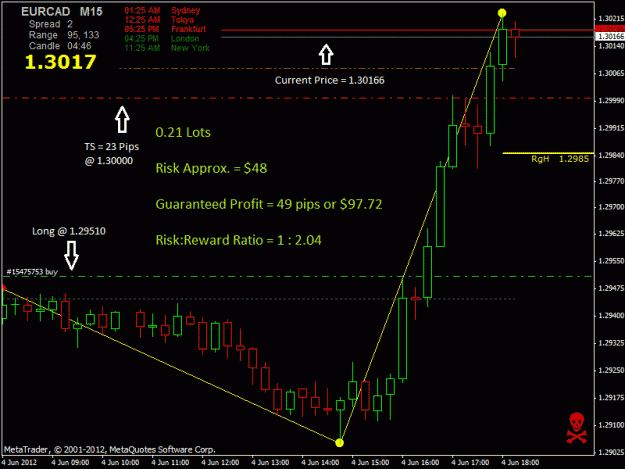This screenshot has width=625, height=469.
Task: Click the "4 Jun 16:00" time label
Action: tap(420, 462)
